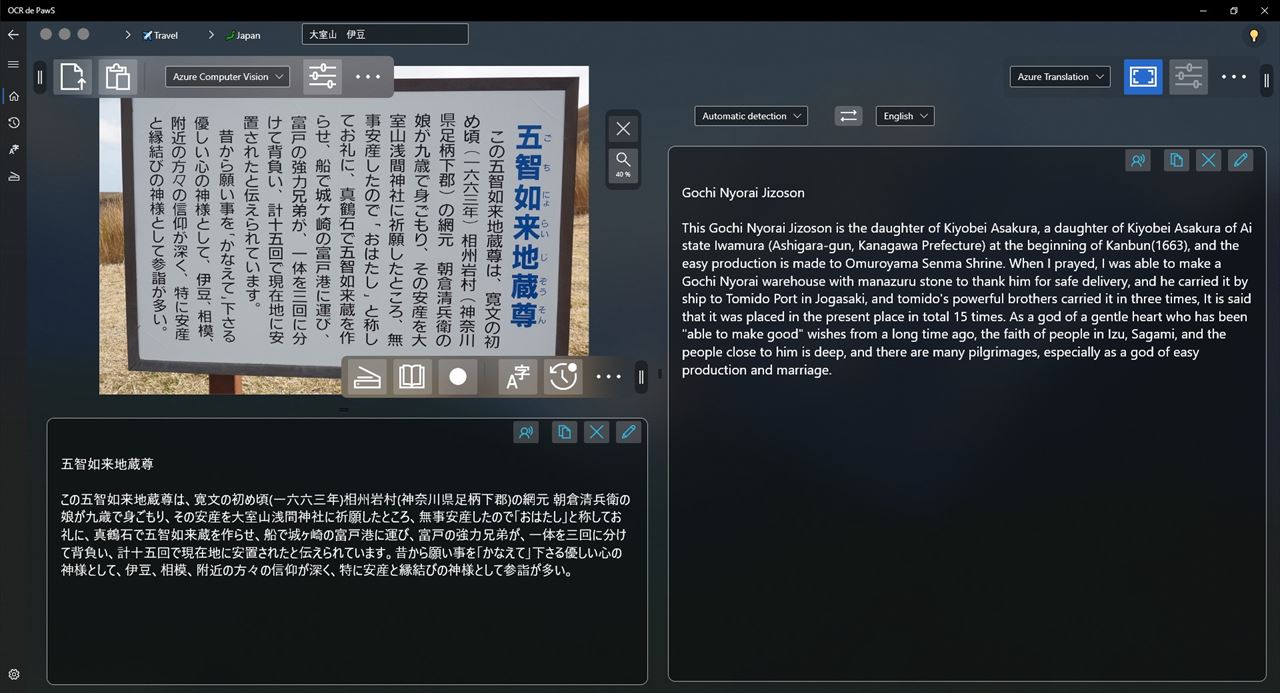Select the Japan breadcrumb item

[244, 35]
